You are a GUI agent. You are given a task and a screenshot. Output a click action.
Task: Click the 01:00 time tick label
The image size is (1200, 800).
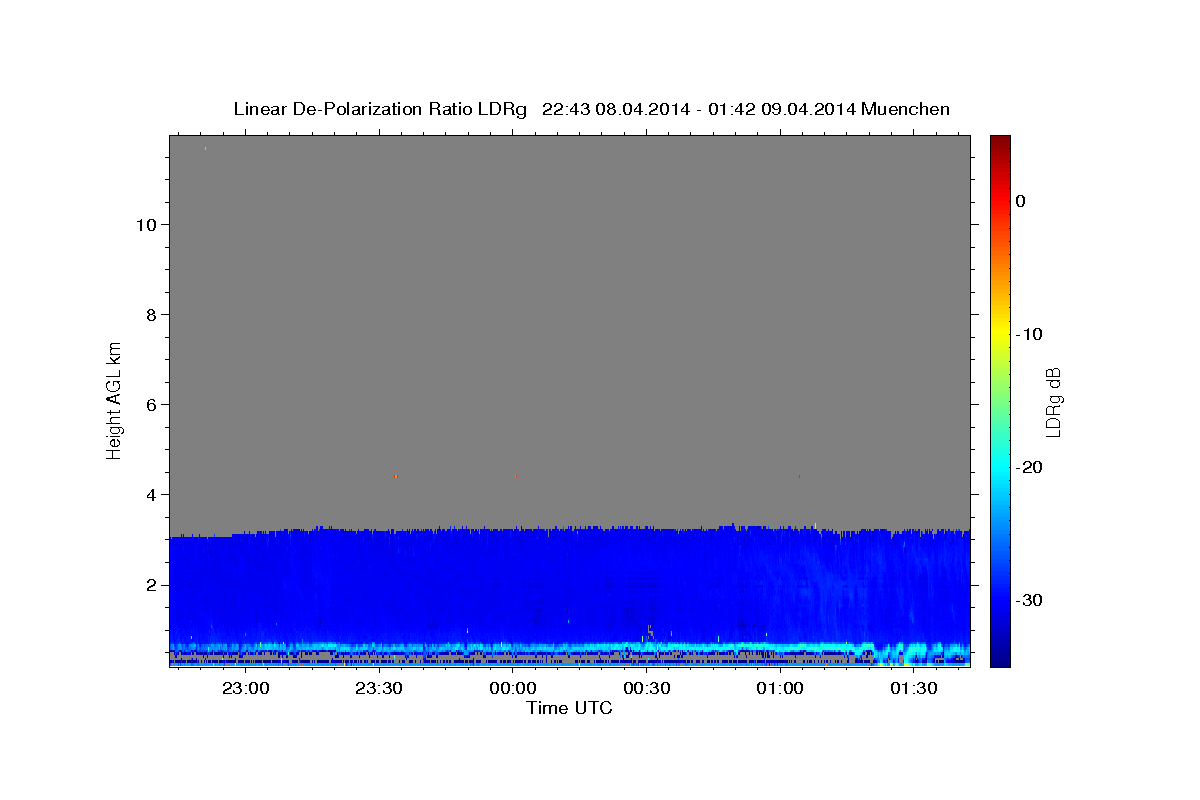coord(780,689)
